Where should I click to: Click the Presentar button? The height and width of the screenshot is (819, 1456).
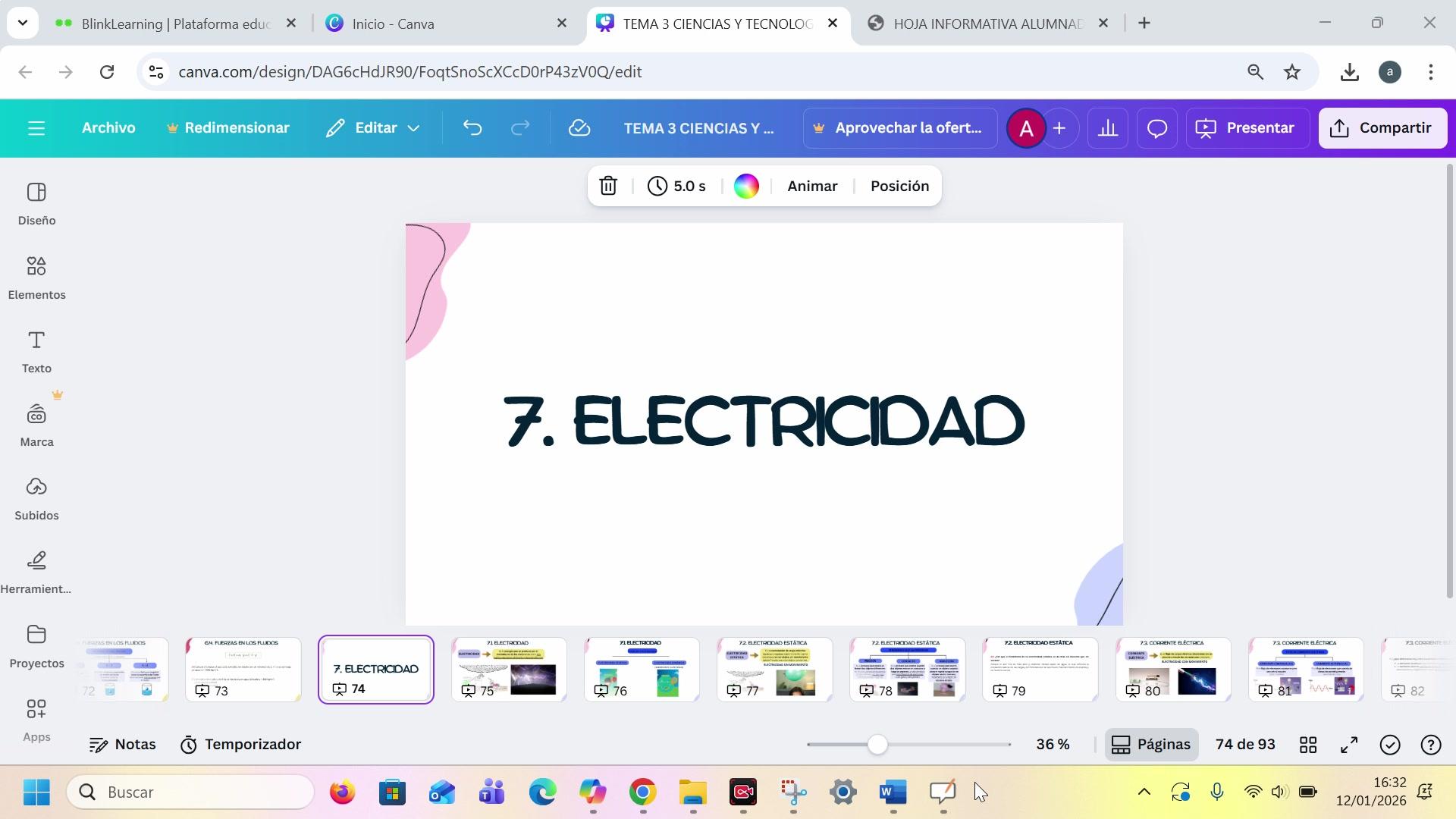(1246, 128)
